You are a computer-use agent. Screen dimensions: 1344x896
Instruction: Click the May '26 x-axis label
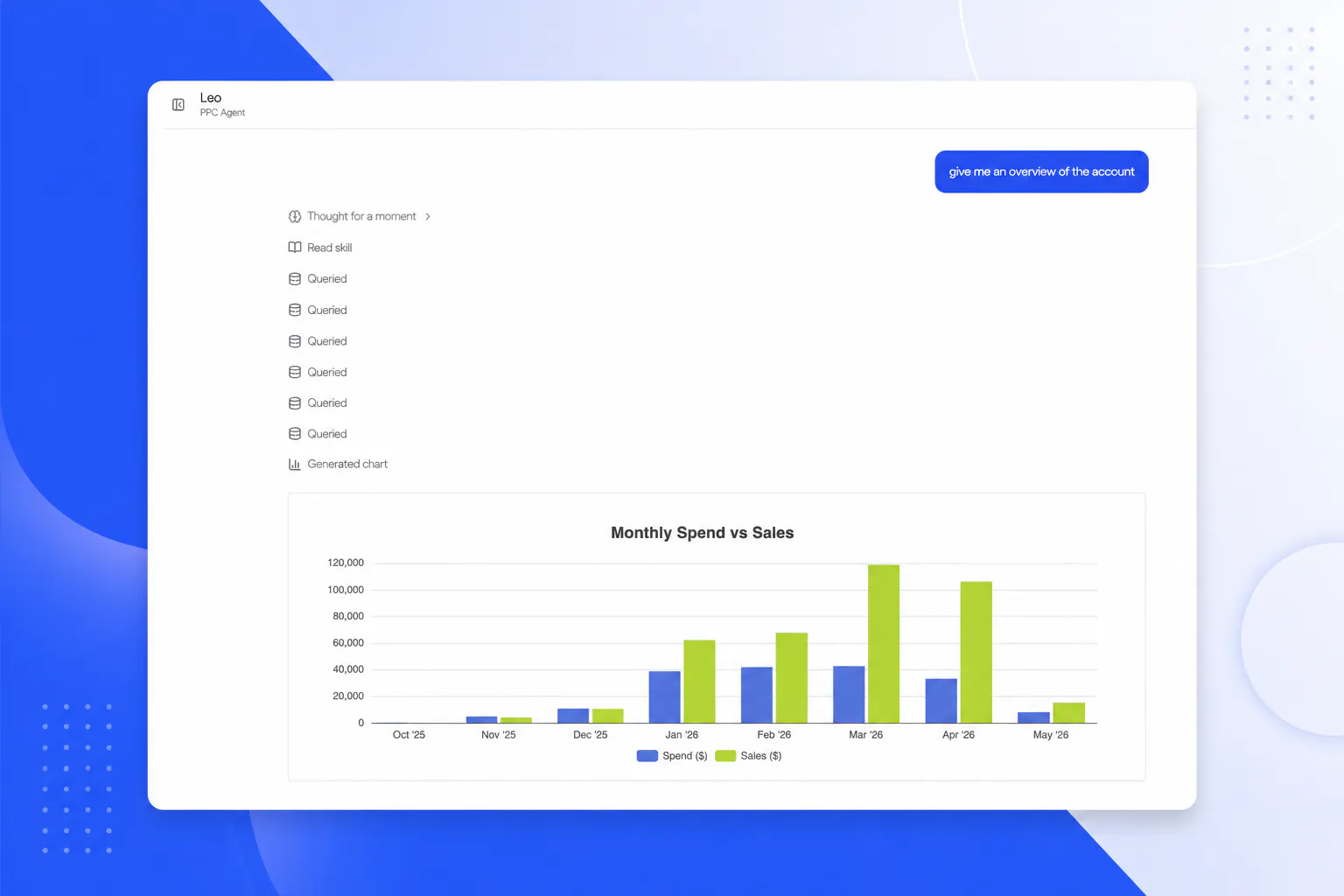[1051, 735]
